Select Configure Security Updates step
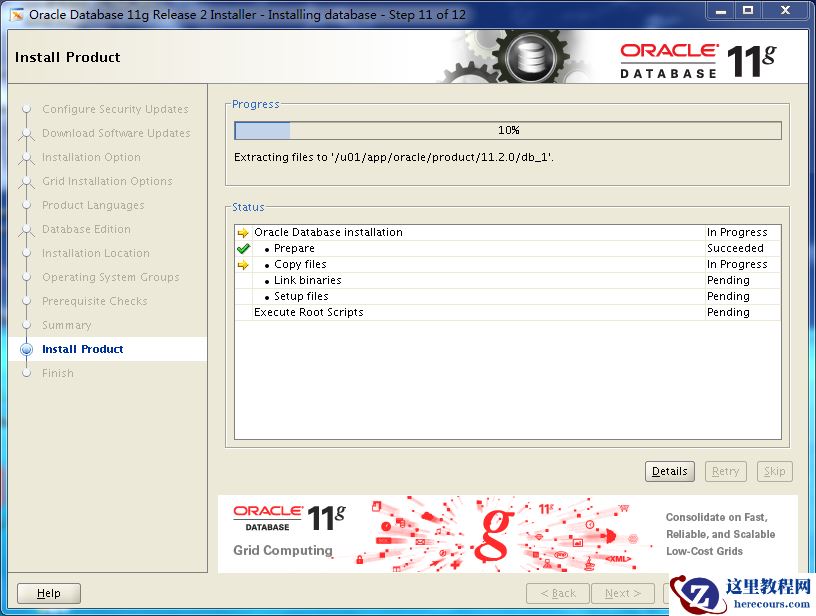Image resolution: width=816 pixels, height=616 pixels. pyautogui.click(x=115, y=109)
